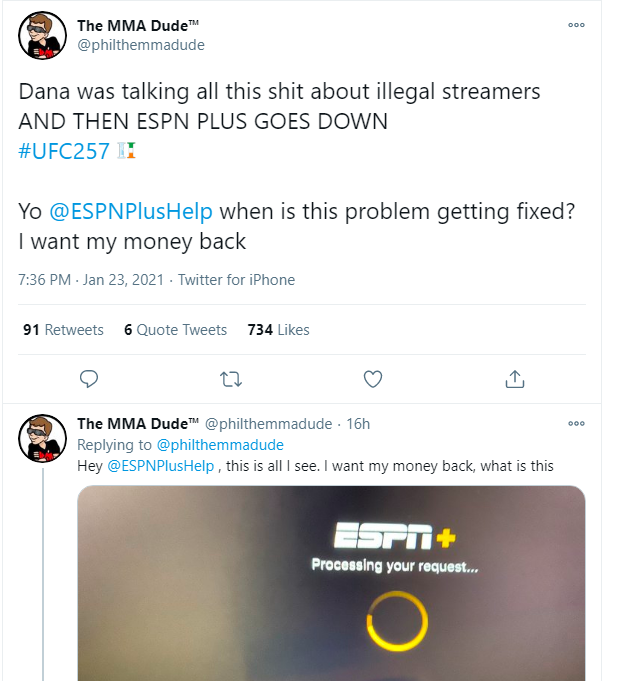Click the reply tweet's profile avatar
618x681 pixels.
click(x=43, y=437)
